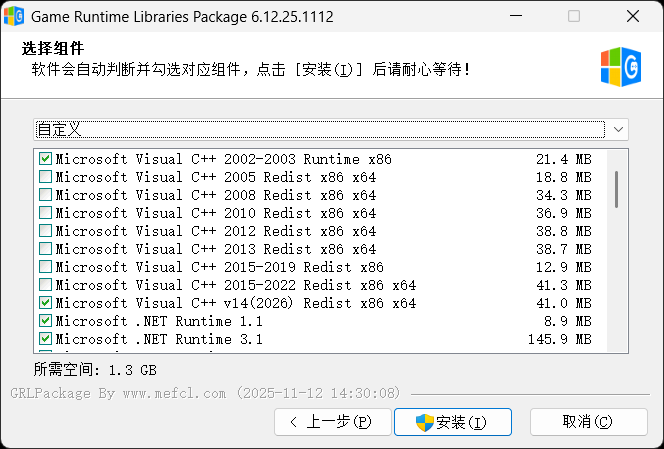
Task: Click 取消(C) cancel button
Action: click(589, 422)
